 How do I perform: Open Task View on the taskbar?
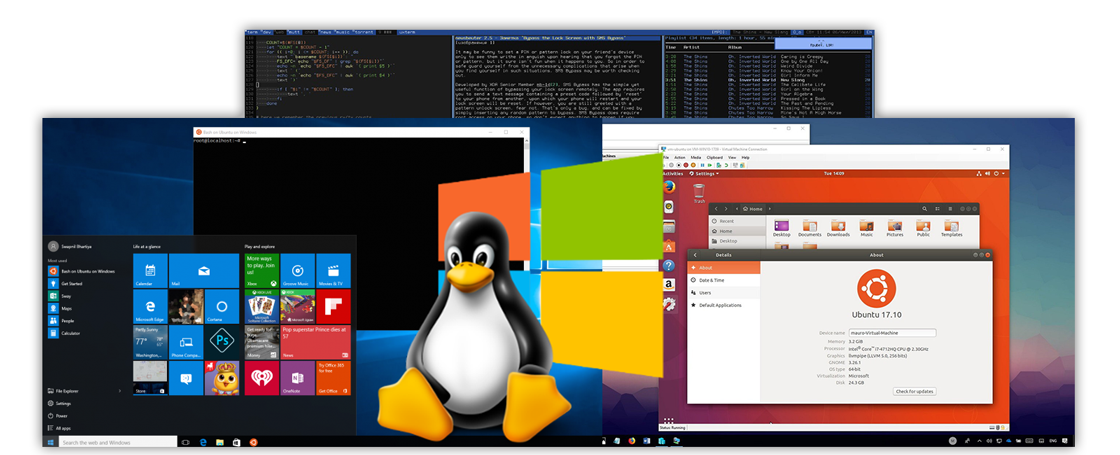click(186, 443)
